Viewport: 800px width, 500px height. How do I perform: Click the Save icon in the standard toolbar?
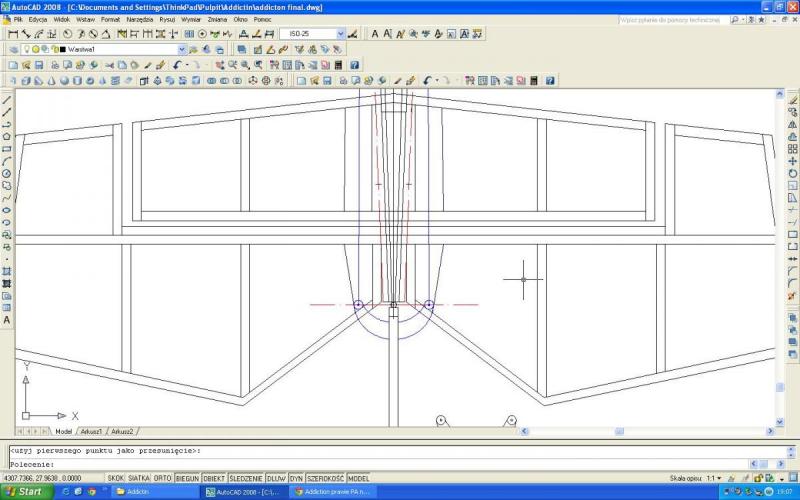[38, 65]
